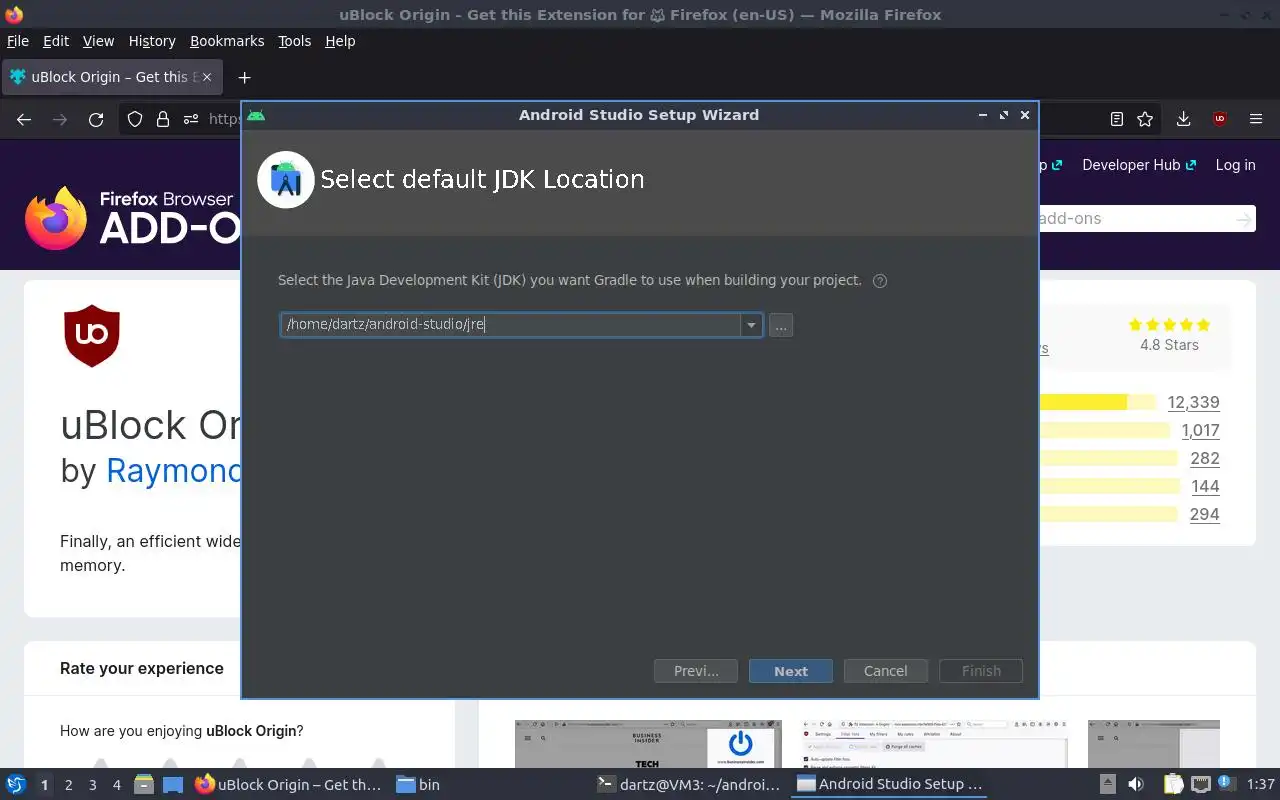
Task: Switch to workspace 4 in the taskbar
Action: click(117, 785)
